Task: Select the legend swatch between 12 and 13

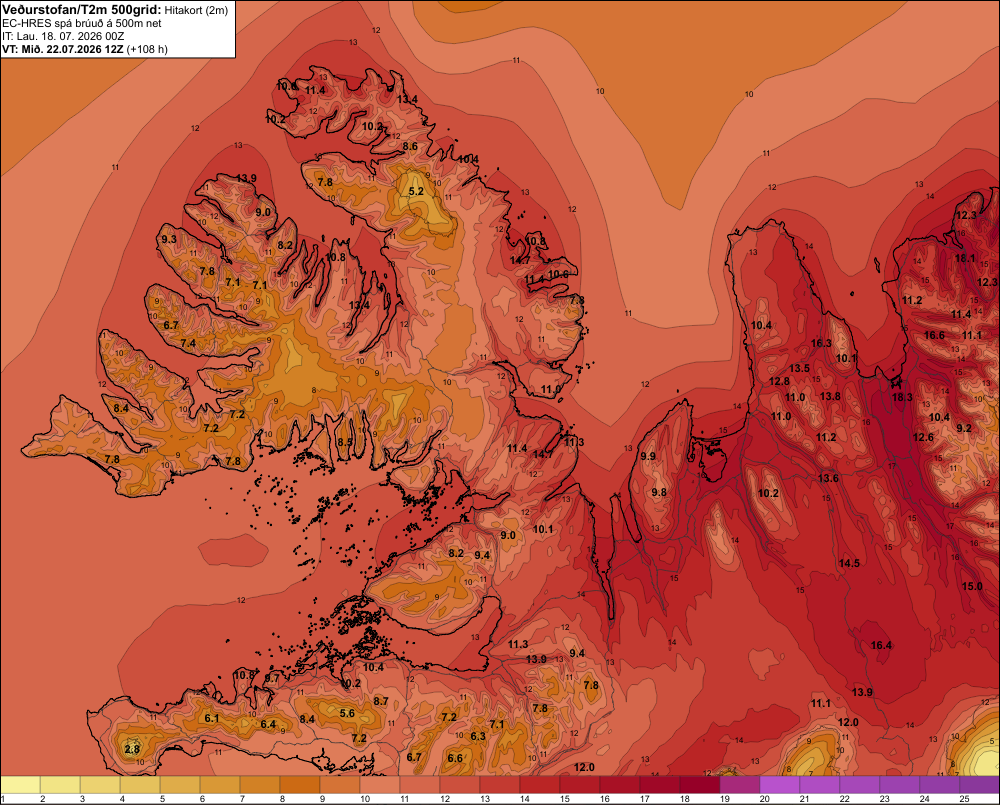Action: point(460,784)
